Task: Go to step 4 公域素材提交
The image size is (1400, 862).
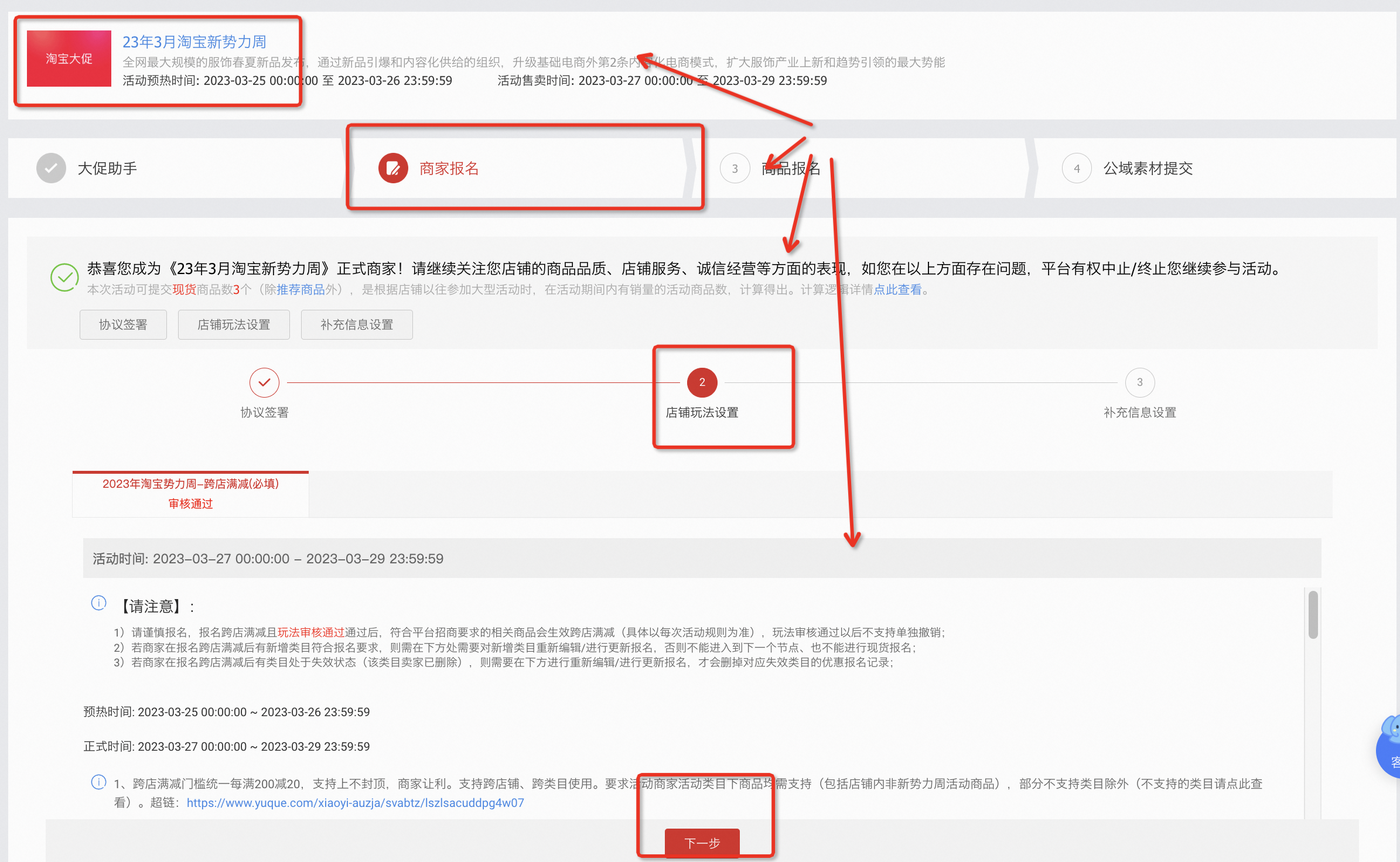Action: pos(1215,169)
